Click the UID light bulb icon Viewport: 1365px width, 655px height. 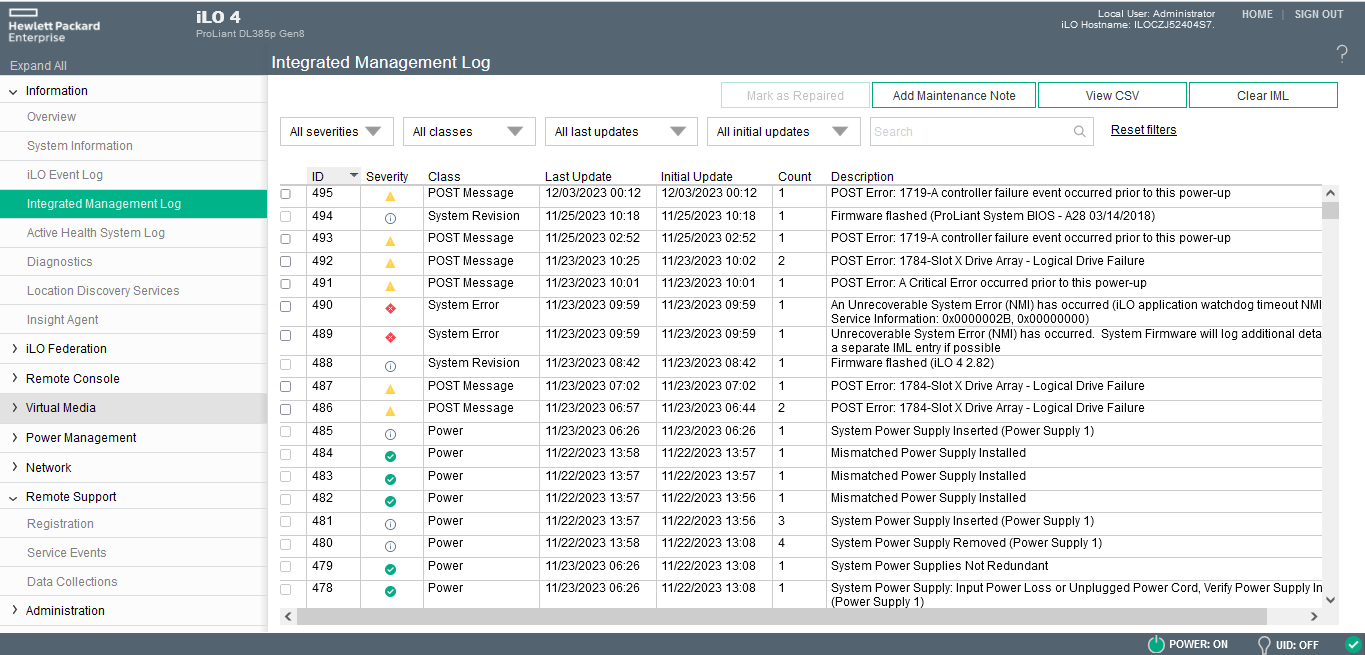pyautogui.click(x=1264, y=644)
